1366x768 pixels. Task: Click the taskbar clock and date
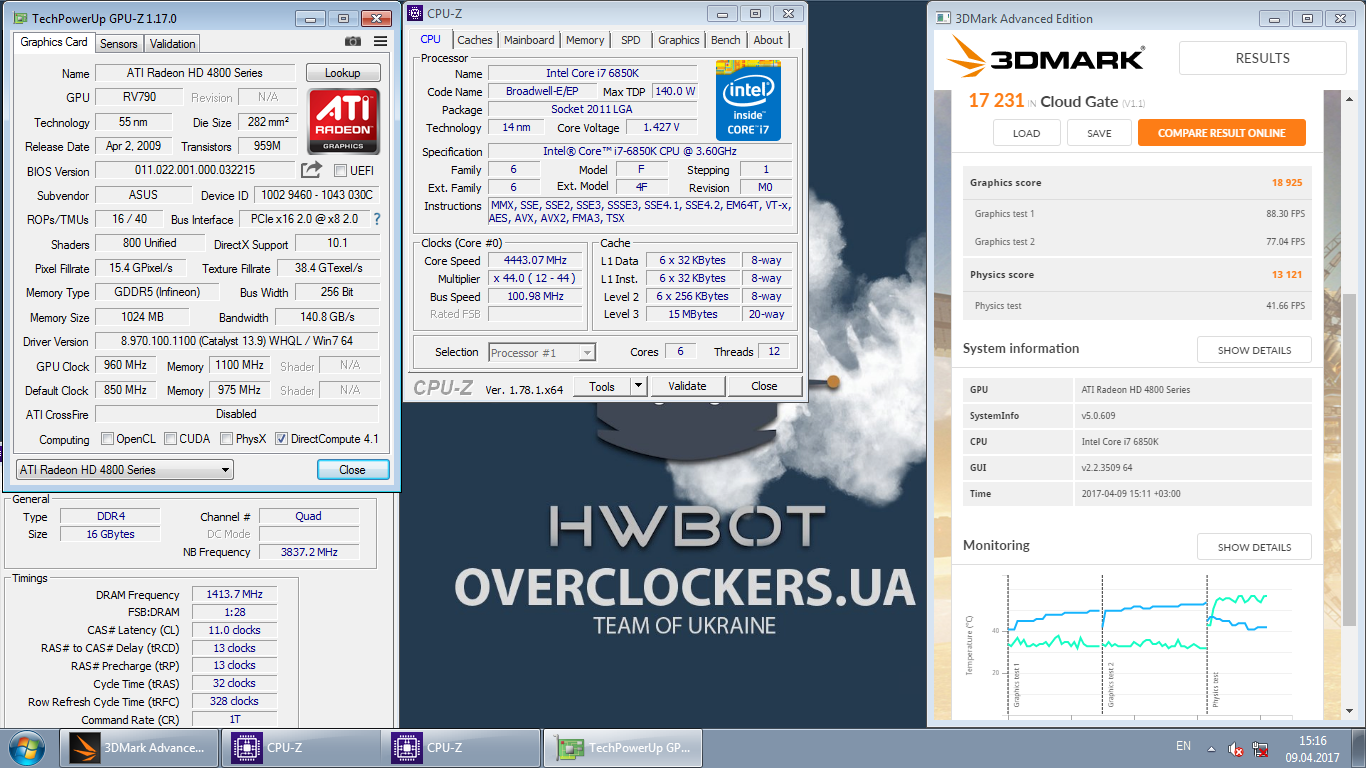click(x=1312, y=748)
